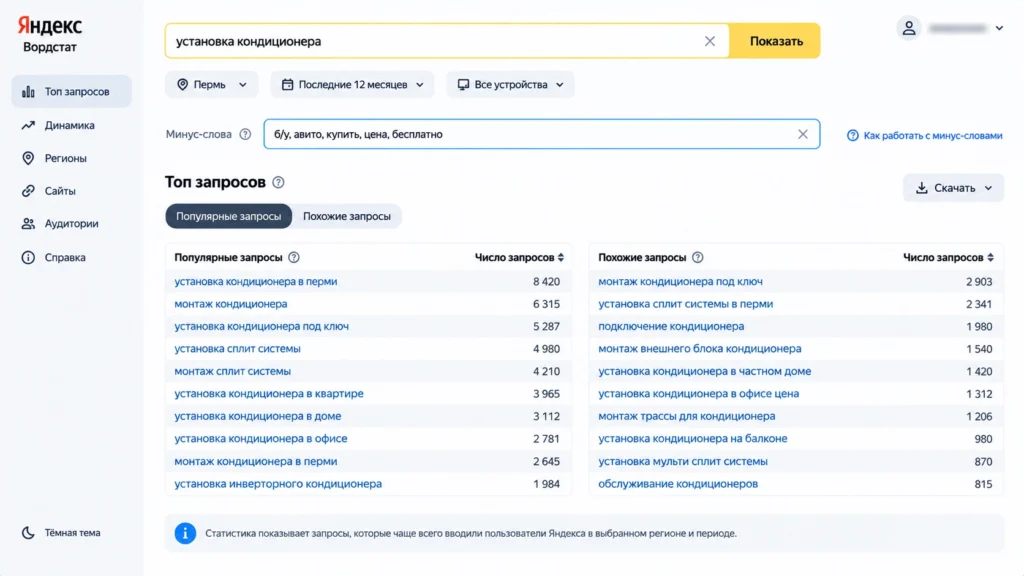1024x576 pixels.
Task: Open query обслуживание кондиционеров
Action: tap(678, 484)
